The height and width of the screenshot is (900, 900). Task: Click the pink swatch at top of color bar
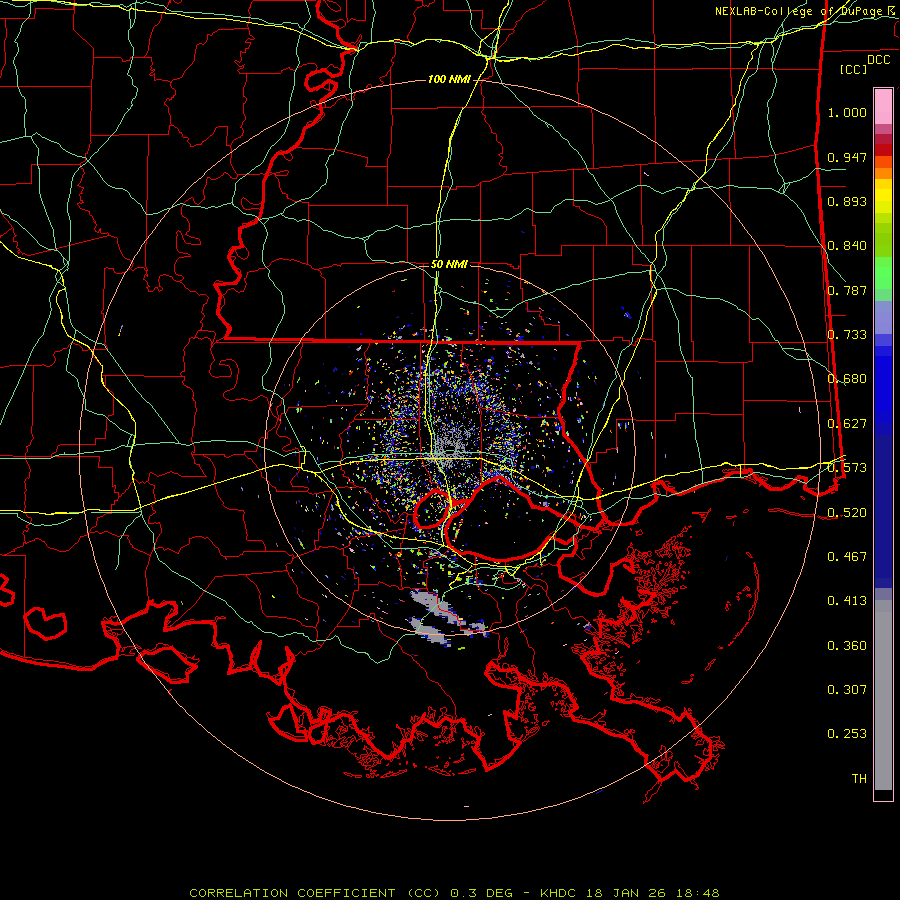[883, 106]
